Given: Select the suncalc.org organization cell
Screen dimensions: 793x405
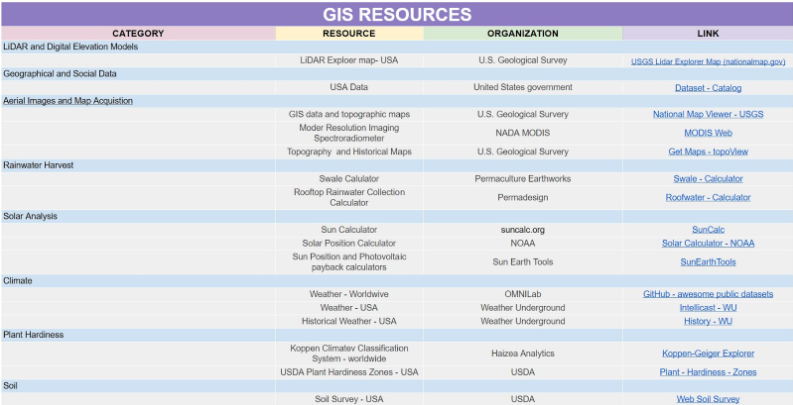Looking at the screenshot, I should point(523,230).
